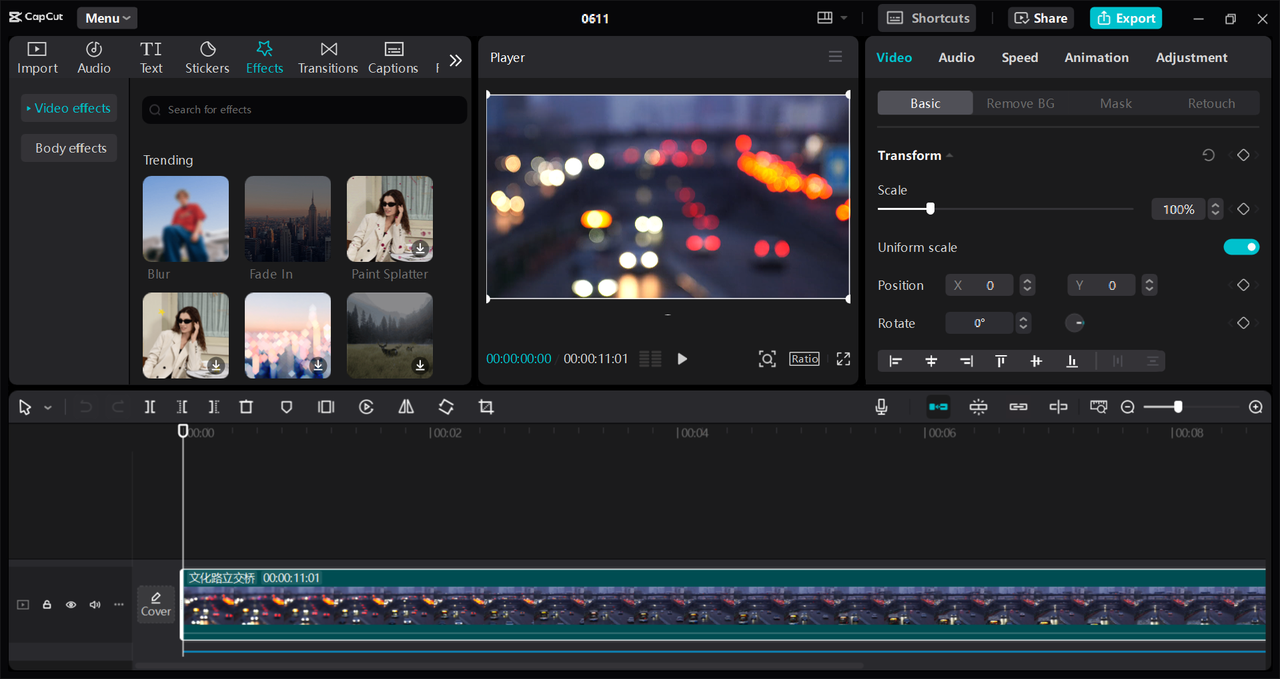Open the Player panel menu icon

(835, 57)
